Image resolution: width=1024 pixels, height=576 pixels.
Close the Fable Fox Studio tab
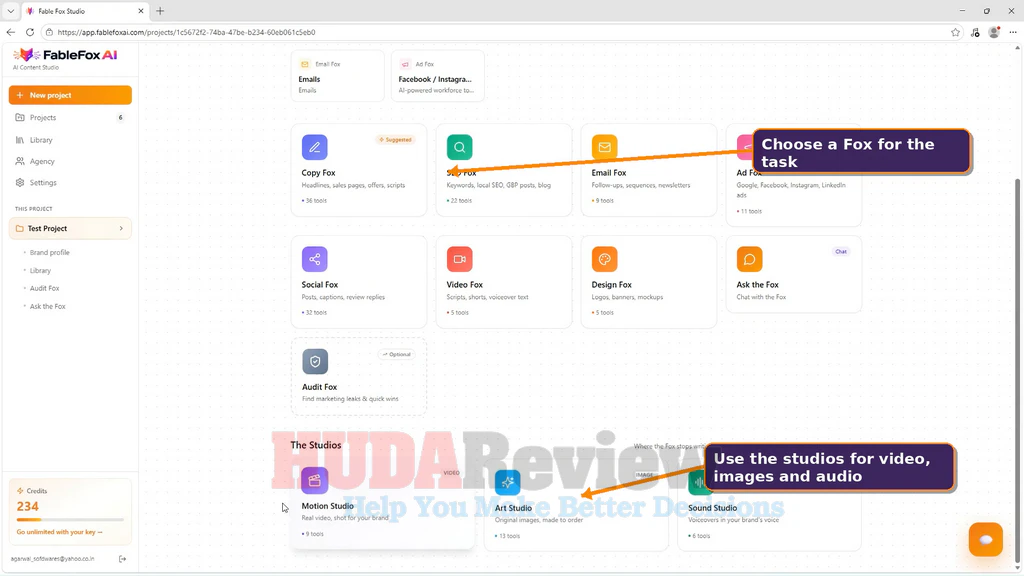point(140,11)
